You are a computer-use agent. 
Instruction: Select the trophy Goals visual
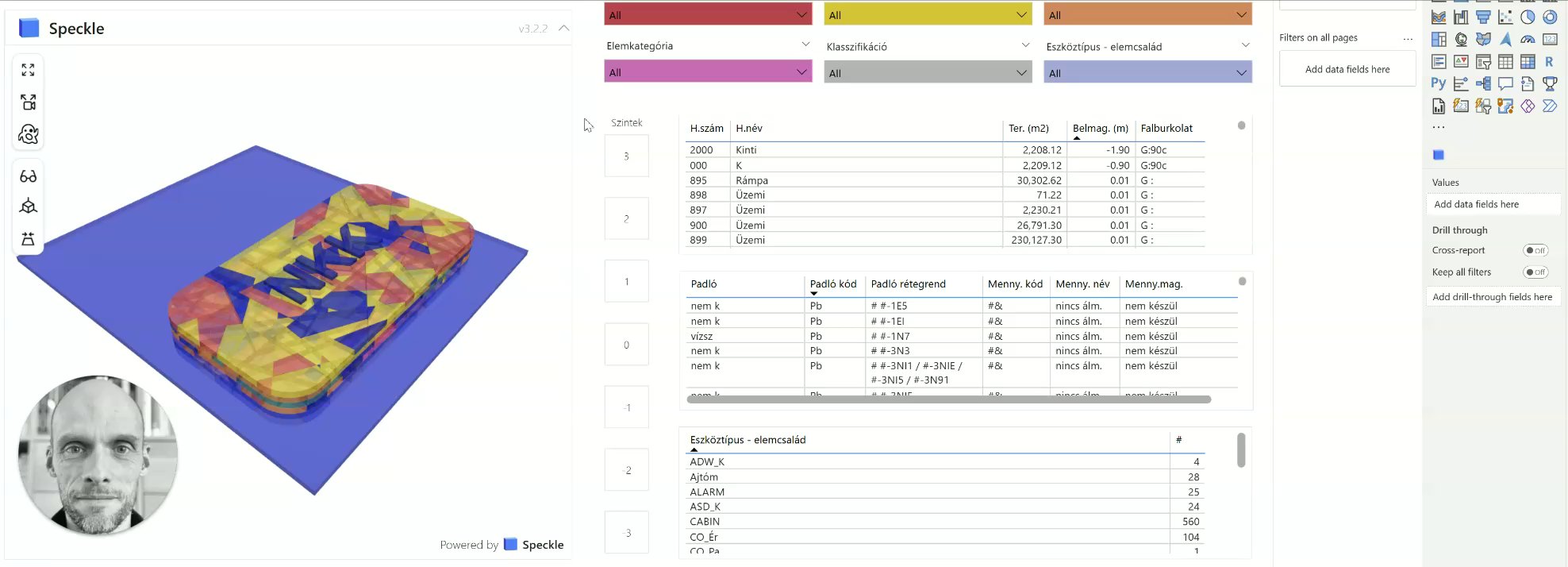point(1550,83)
